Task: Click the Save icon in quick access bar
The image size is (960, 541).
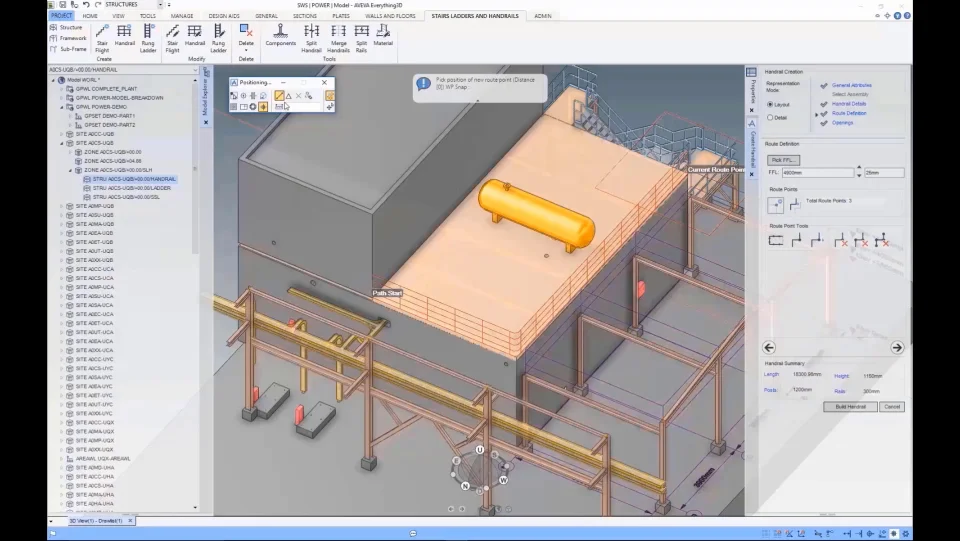Action: coord(62,5)
